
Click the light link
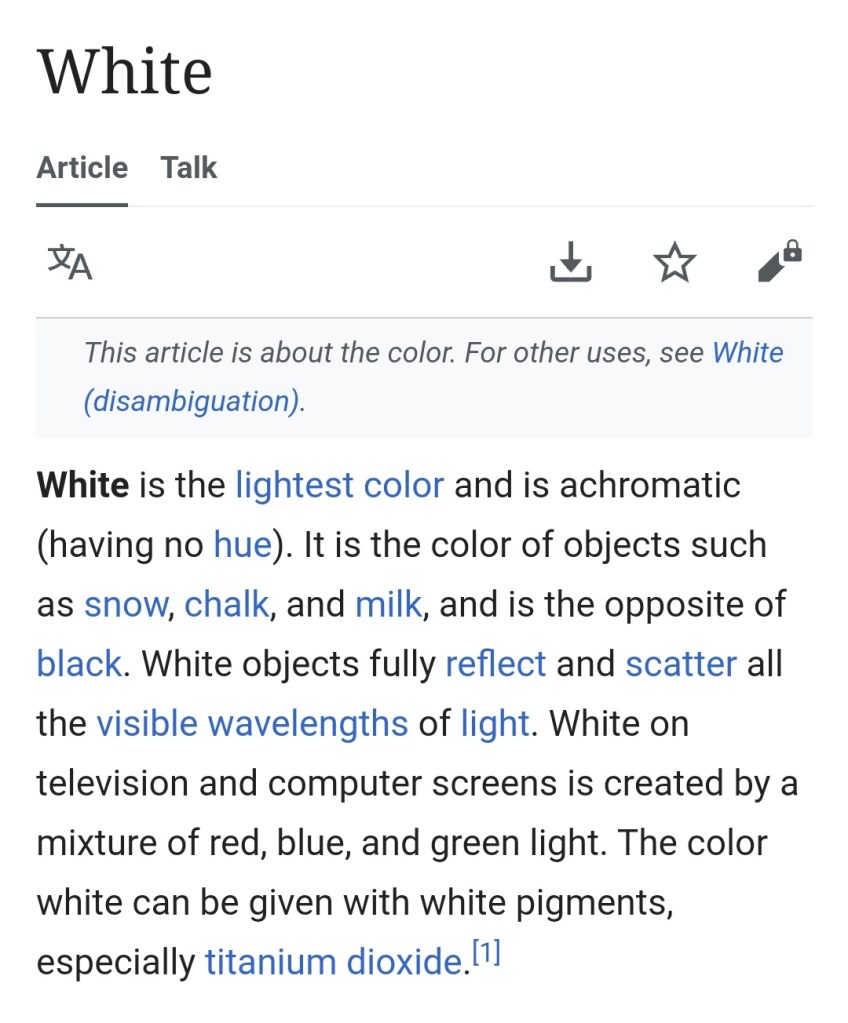click(494, 723)
